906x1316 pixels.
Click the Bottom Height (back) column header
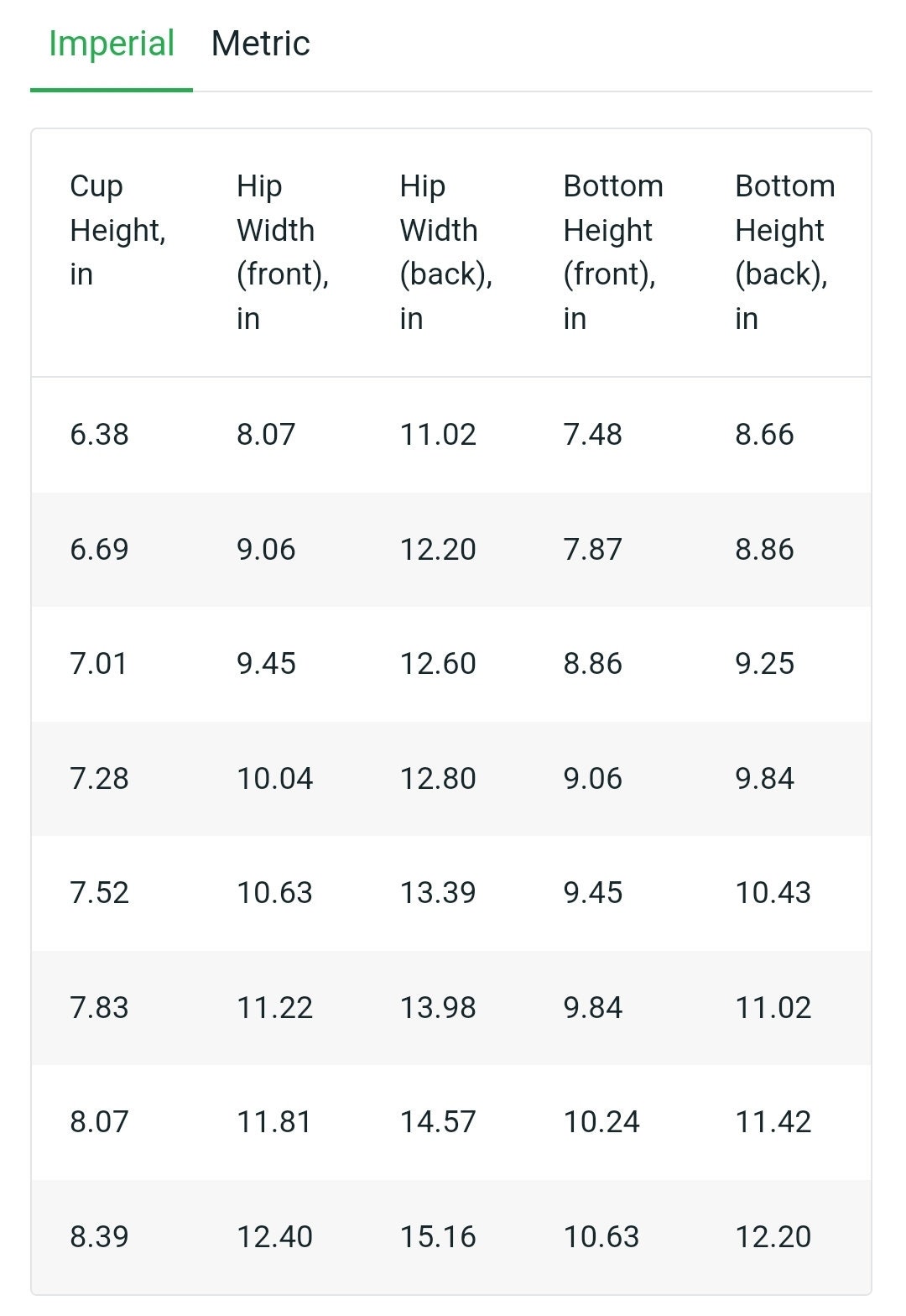pos(785,252)
